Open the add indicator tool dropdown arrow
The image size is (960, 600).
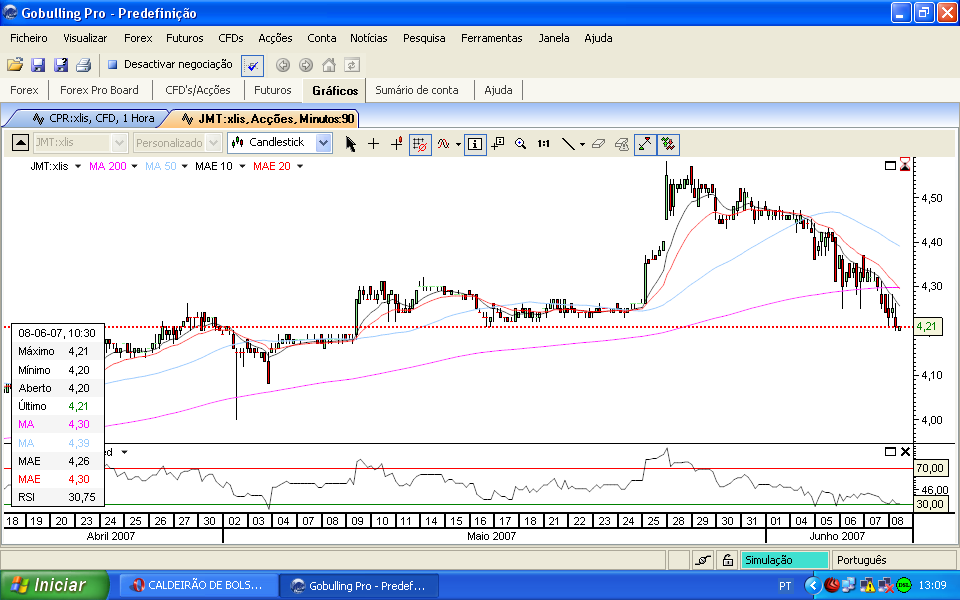458,144
